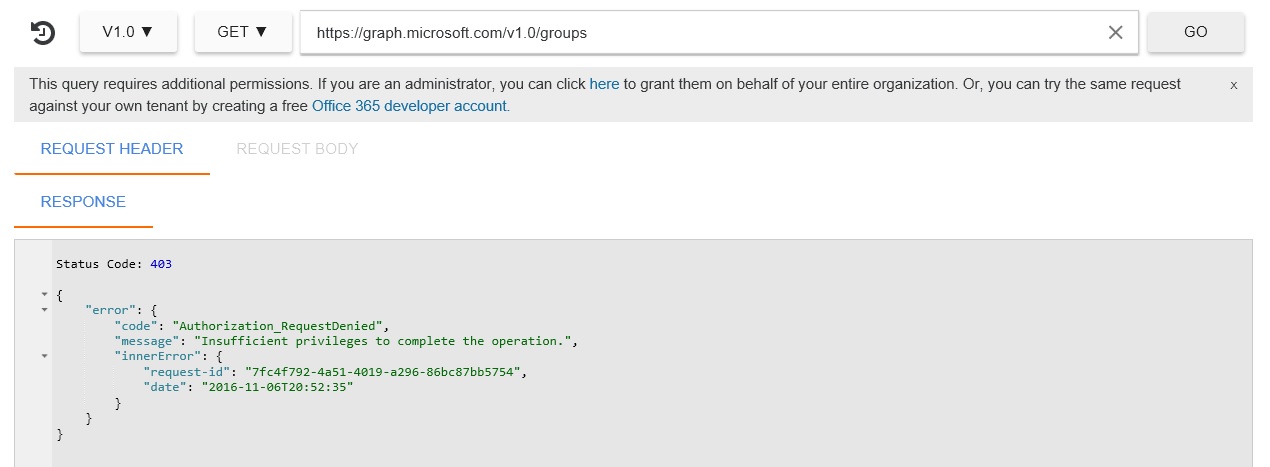The width and height of the screenshot is (1270, 467).
Task: Open the GET method dropdown
Action: click(243, 32)
